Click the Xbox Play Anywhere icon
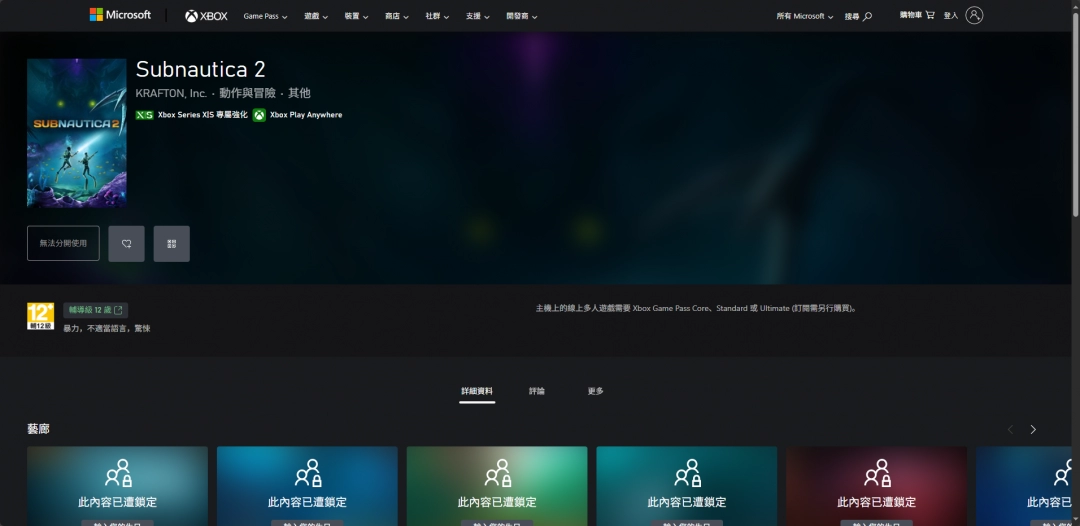 pyautogui.click(x=259, y=115)
